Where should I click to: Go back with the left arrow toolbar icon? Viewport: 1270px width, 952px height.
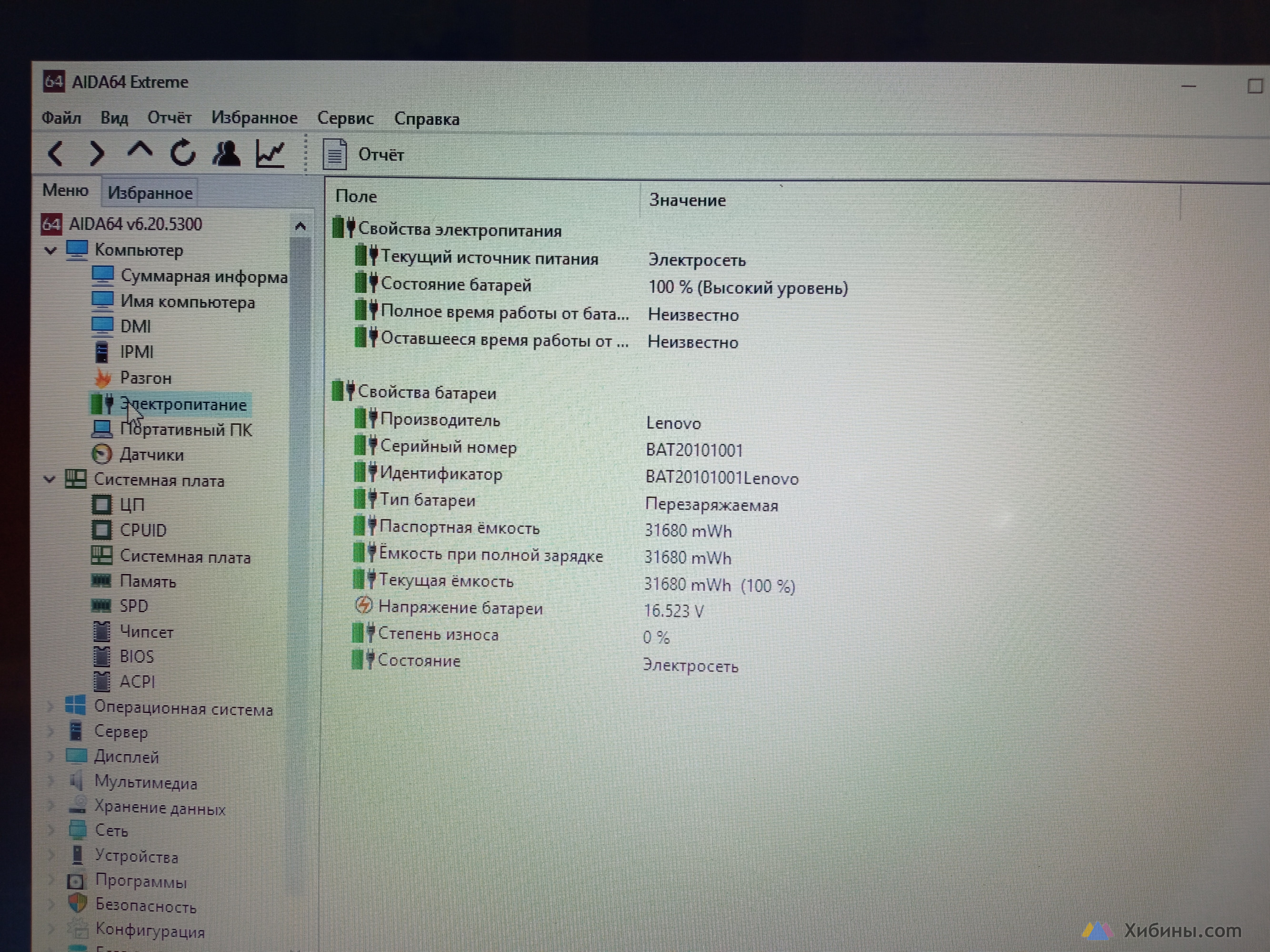[x=56, y=154]
